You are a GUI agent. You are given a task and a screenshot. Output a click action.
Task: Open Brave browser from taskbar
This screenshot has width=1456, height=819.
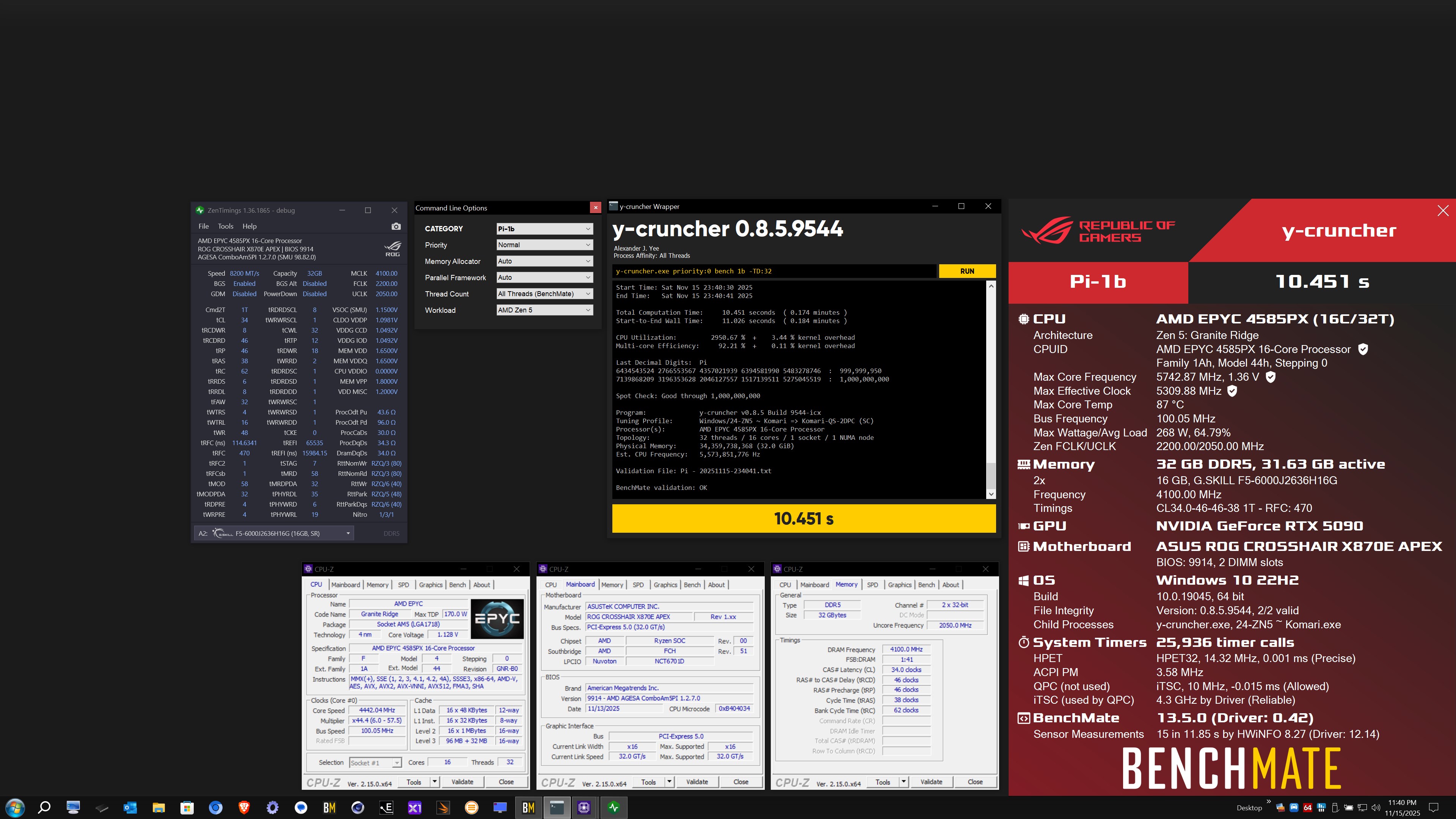243,808
